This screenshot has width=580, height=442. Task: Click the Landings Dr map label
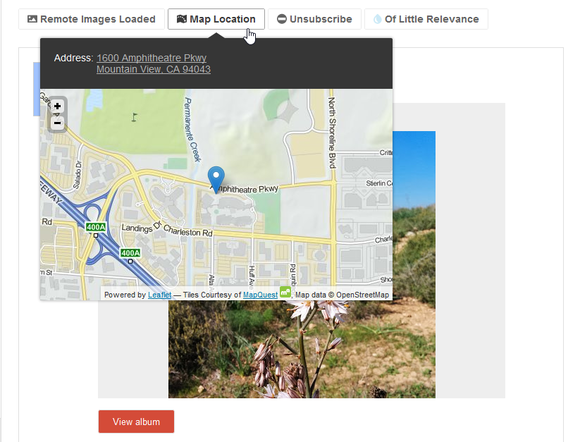click(x=142, y=228)
